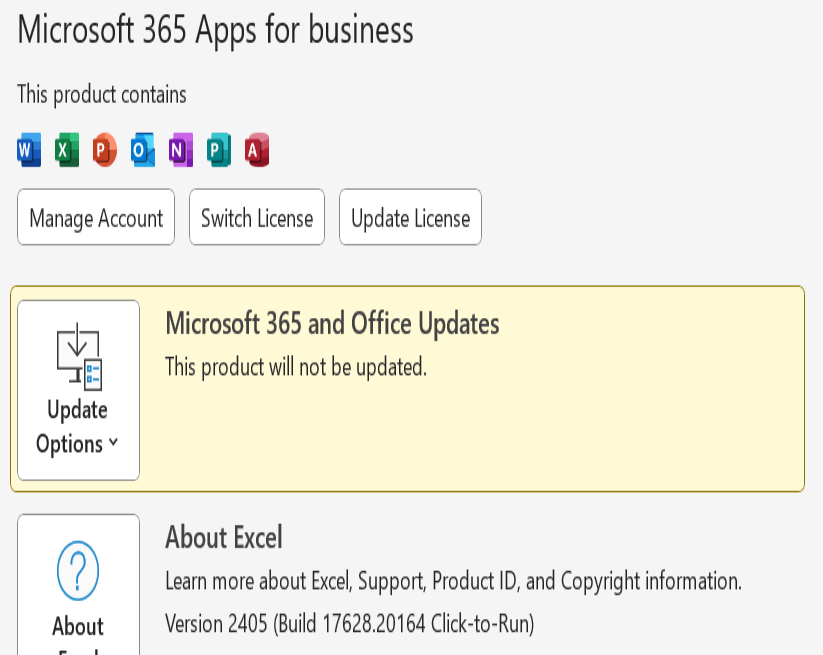
Task: Expand the Update Options dropdown chevron
Action: pos(113,443)
